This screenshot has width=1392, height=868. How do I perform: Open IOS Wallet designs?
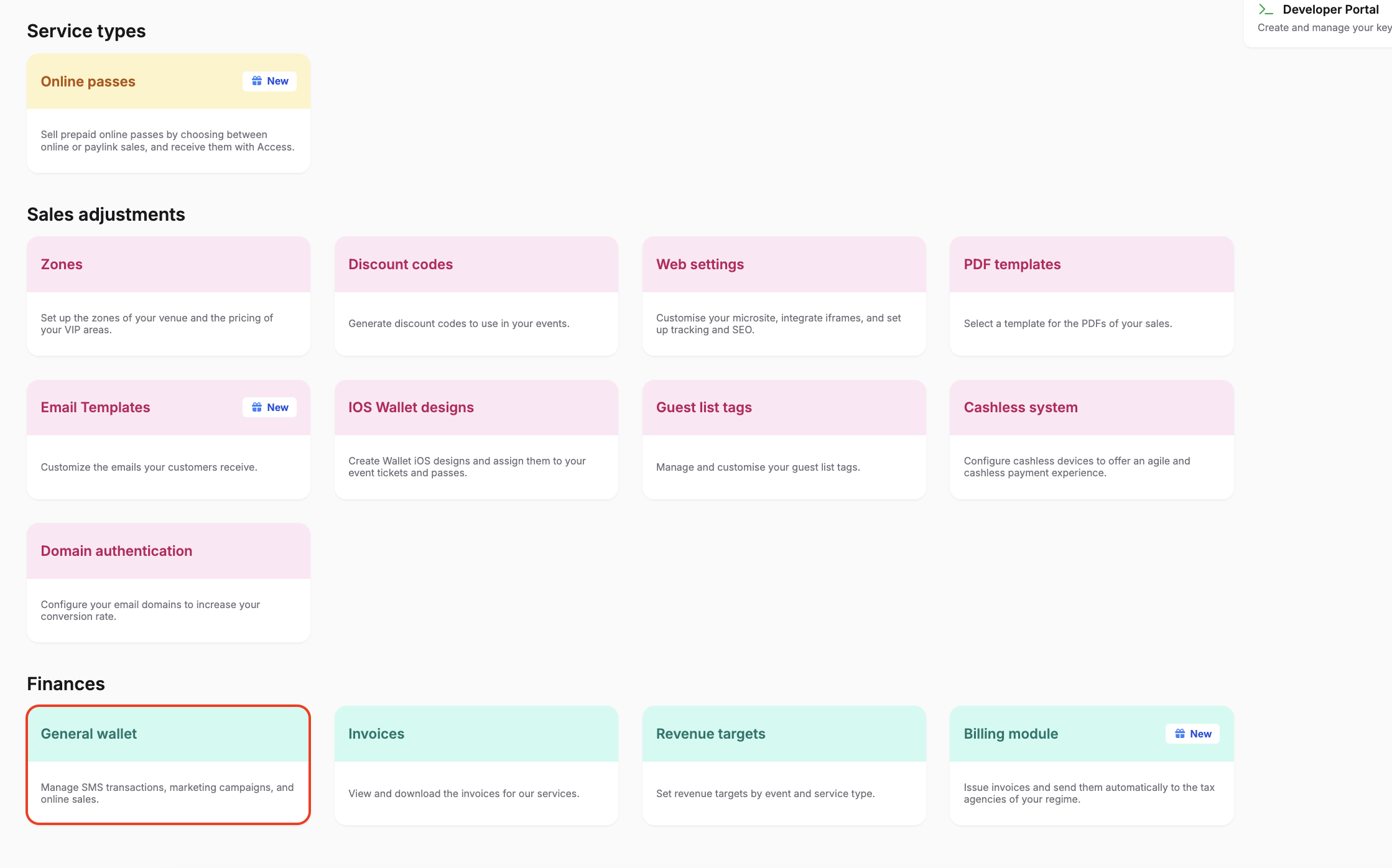[x=476, y=440]
